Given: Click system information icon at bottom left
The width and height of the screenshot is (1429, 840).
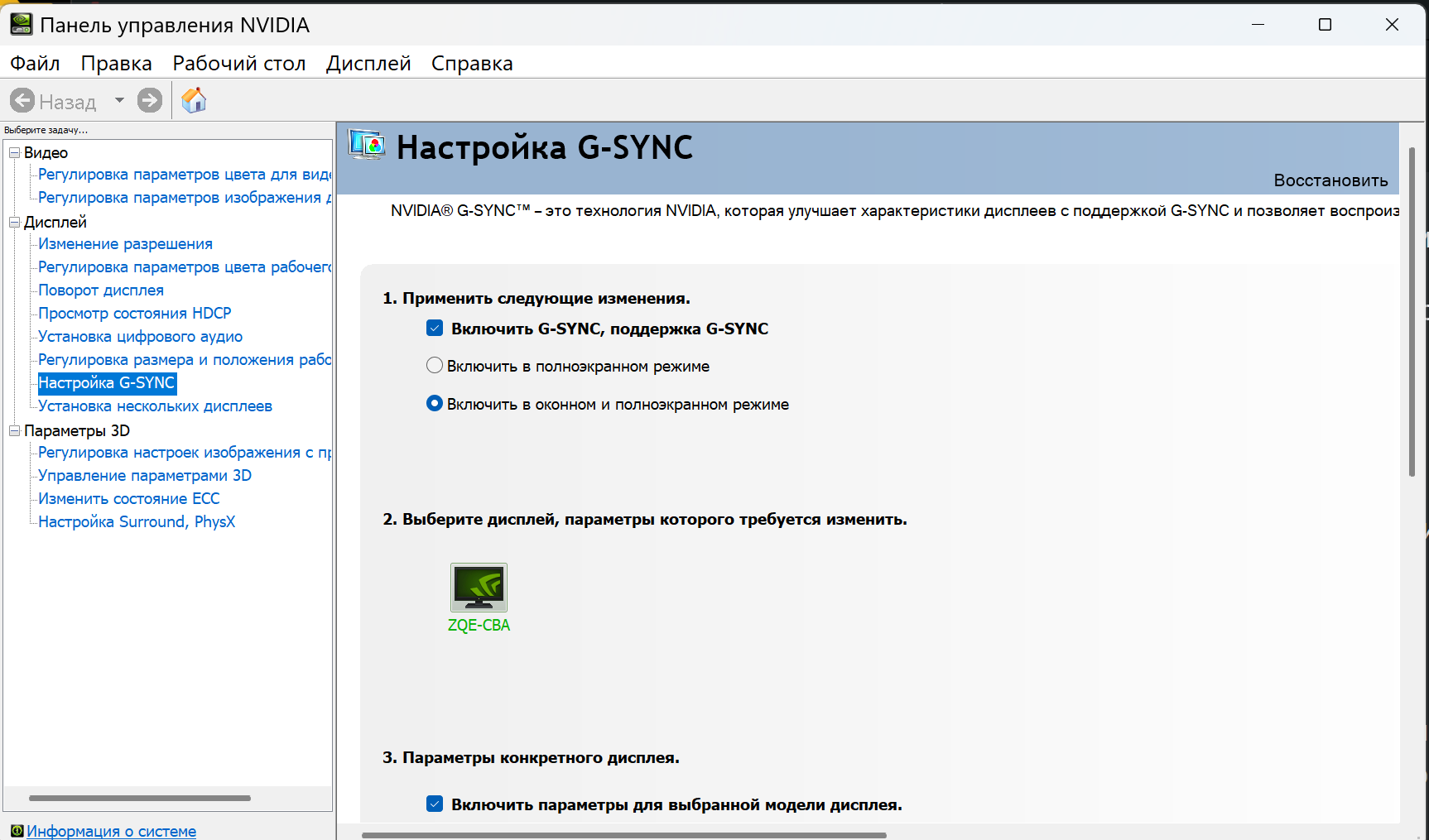Looking at the screenshot, I should pos(17,831).
